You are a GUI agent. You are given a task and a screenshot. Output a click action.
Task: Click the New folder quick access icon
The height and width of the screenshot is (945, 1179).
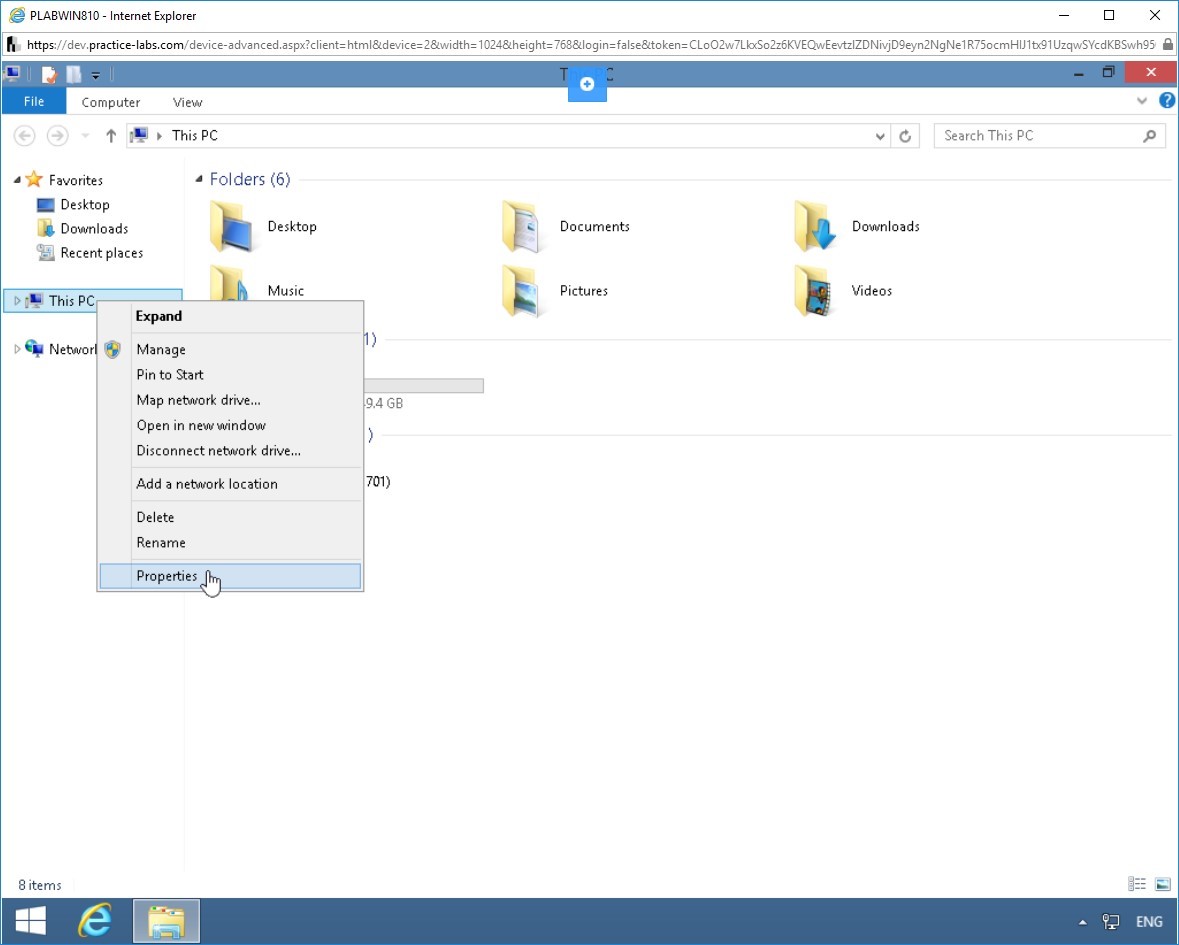point(74,74)
